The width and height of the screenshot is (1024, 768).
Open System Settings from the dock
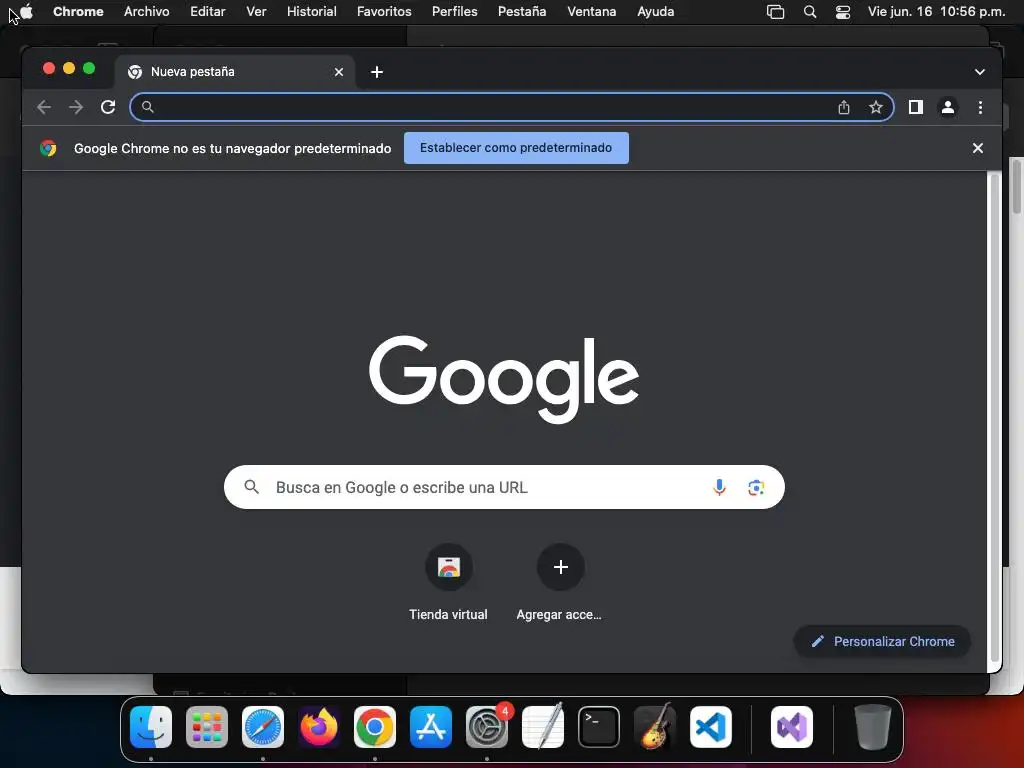(x=487, y=727)
